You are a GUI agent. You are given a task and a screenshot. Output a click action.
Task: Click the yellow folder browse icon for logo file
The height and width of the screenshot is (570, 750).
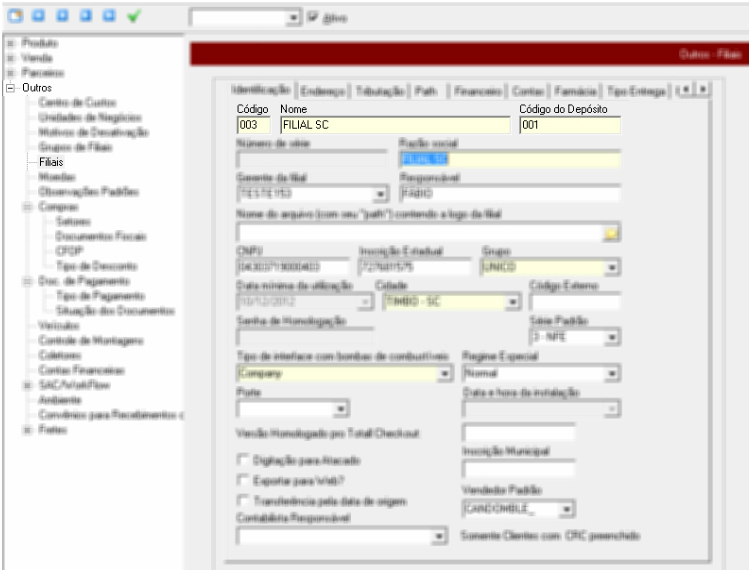tap(611, 233)
